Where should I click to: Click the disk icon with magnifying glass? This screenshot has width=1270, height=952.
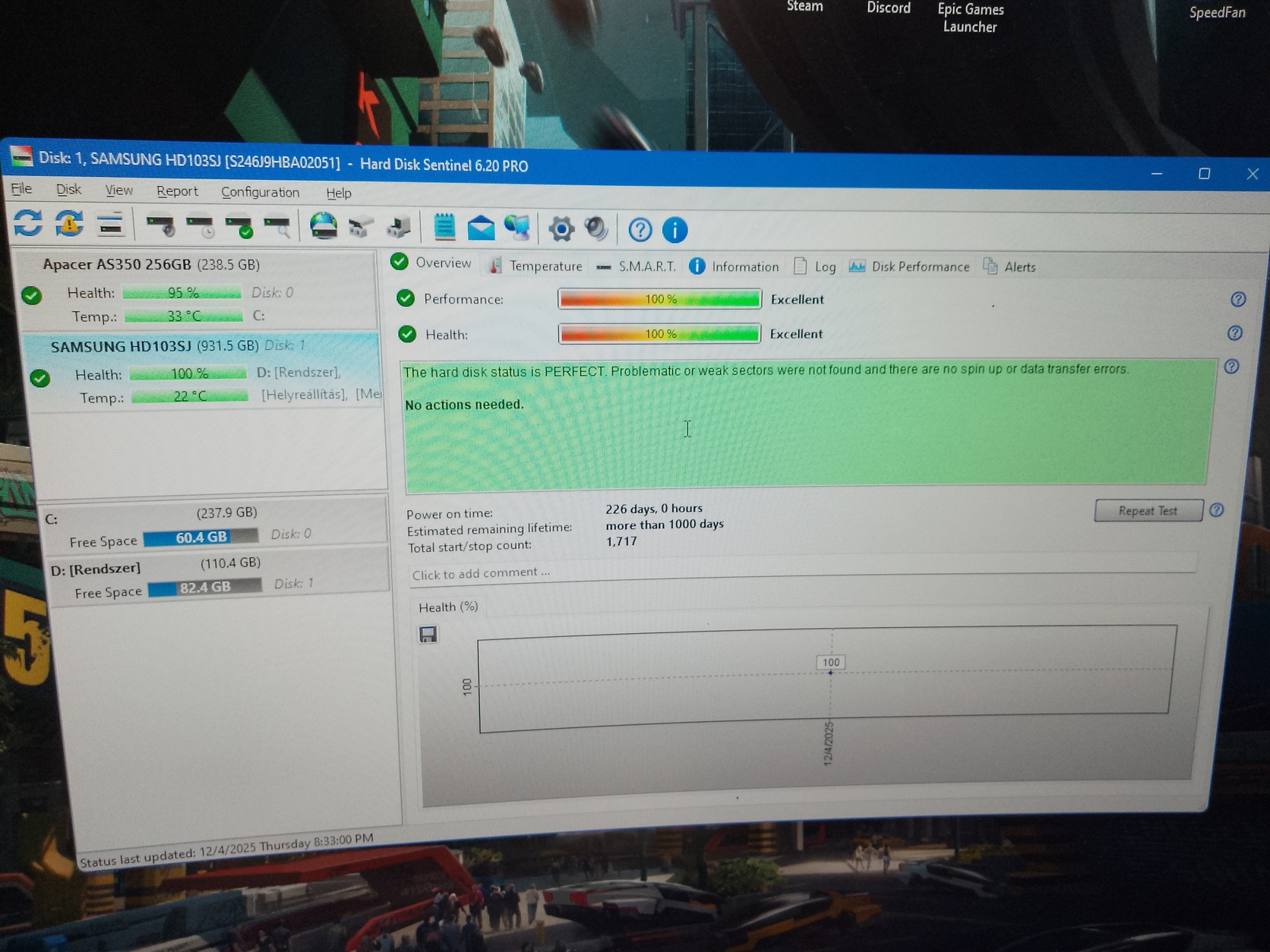coord(277,227)
